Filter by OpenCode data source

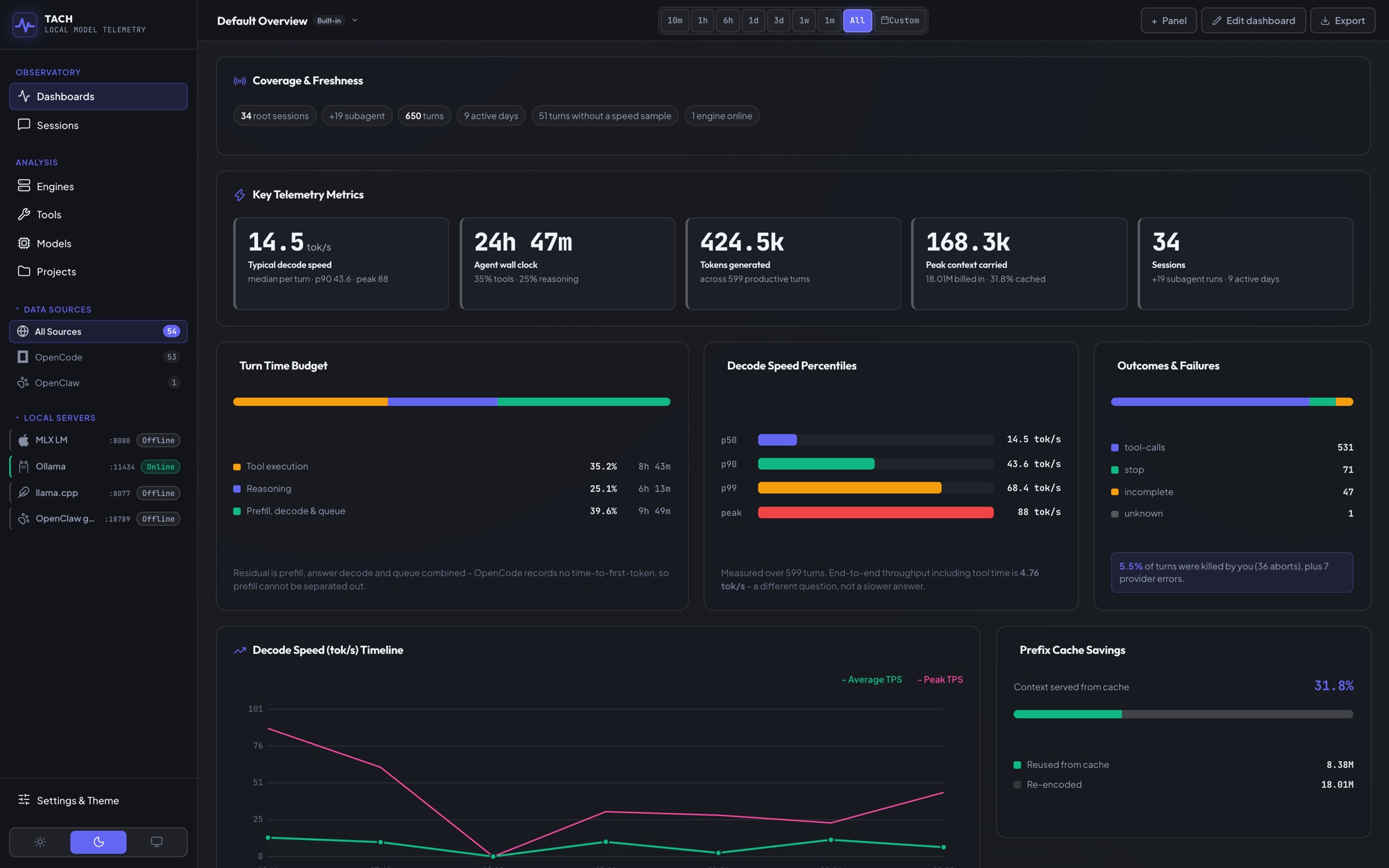(98, 357)
